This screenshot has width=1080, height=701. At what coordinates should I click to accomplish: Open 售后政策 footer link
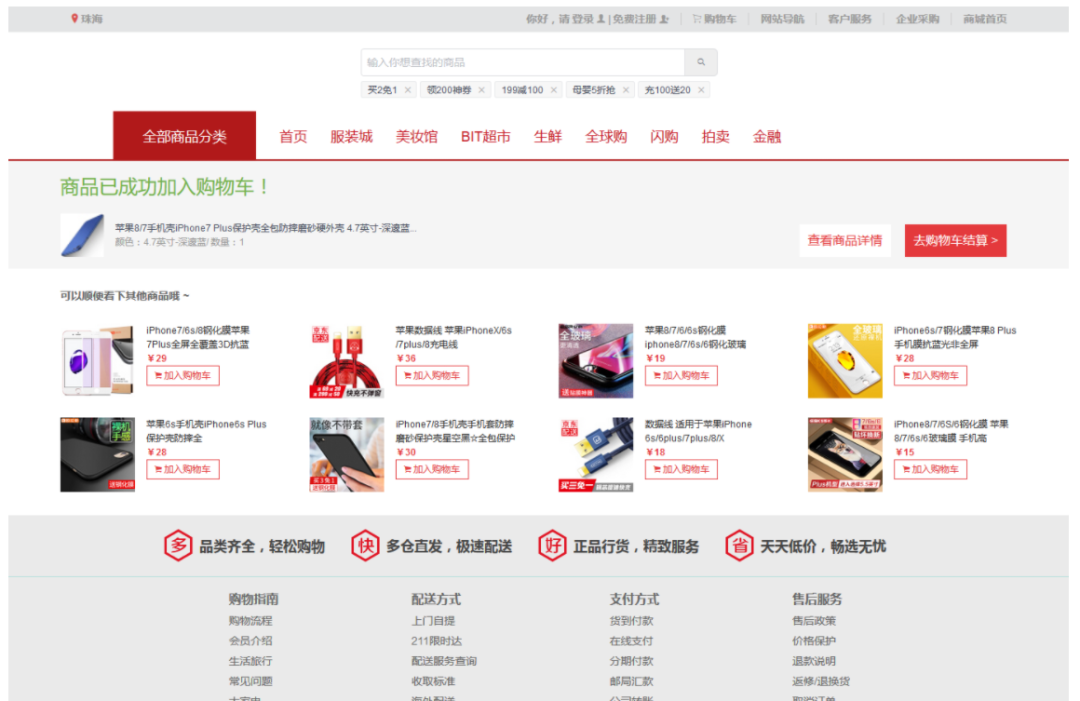click(814, 620)
